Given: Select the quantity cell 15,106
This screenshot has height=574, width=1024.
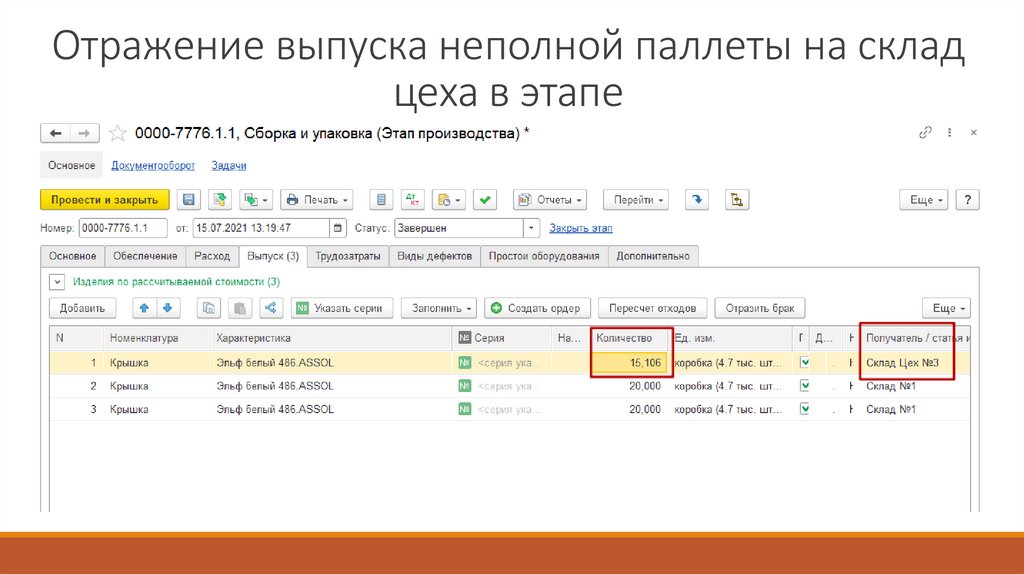Looking at the screenshot, I should click(632, 362).
